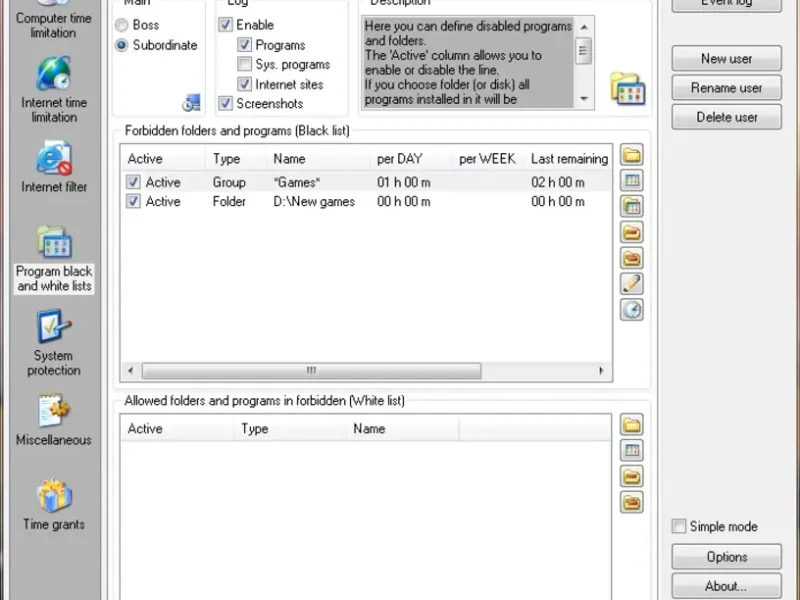Viewport: 800px width, 600px height.
Task: Click the clock time-limit button for black list
Action: 632,310
